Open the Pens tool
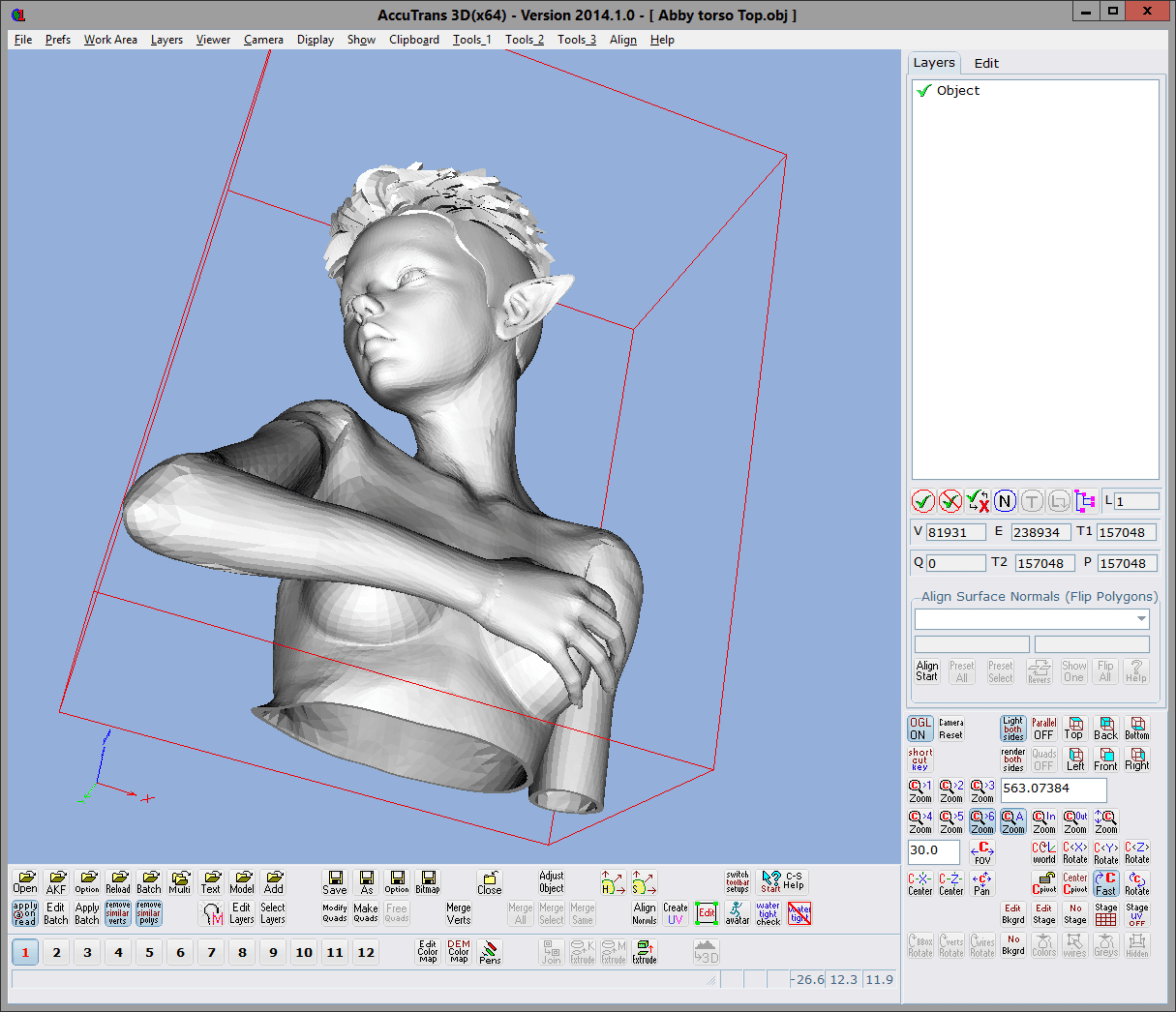The height and width of the screenshot is (1012, 1176). (490, 952)
